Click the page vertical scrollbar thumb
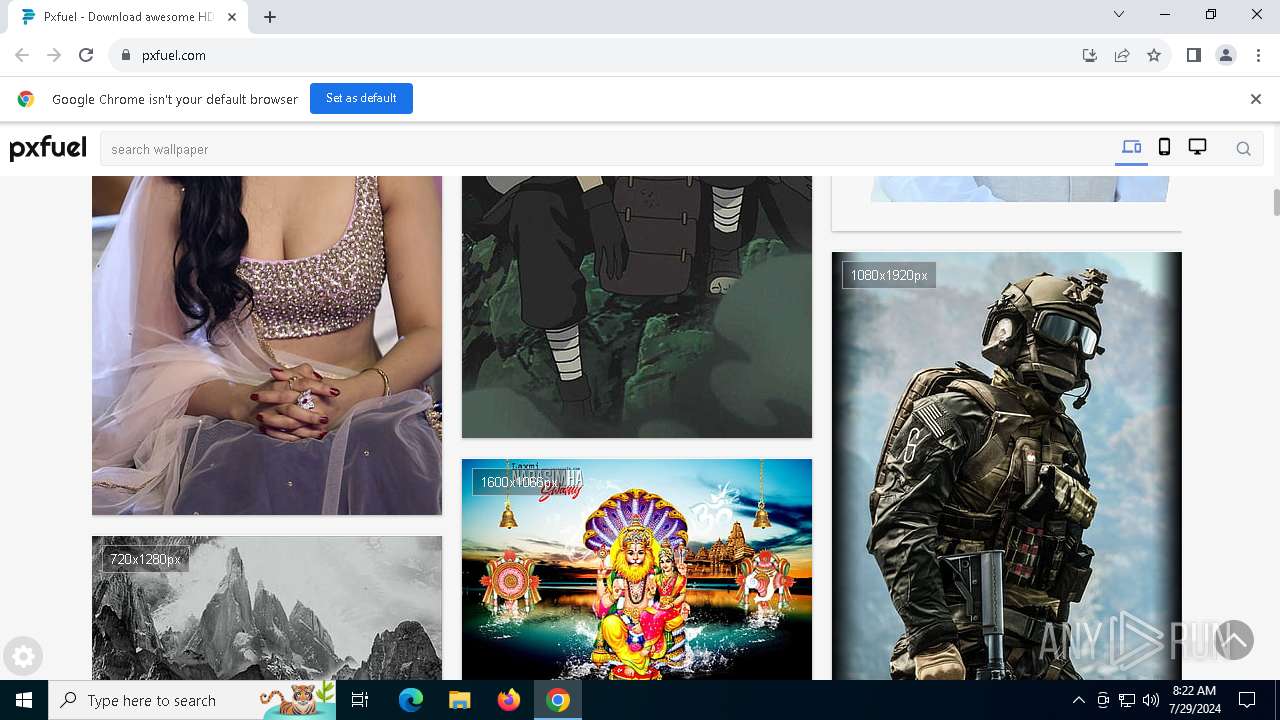 pos(1276,201)
